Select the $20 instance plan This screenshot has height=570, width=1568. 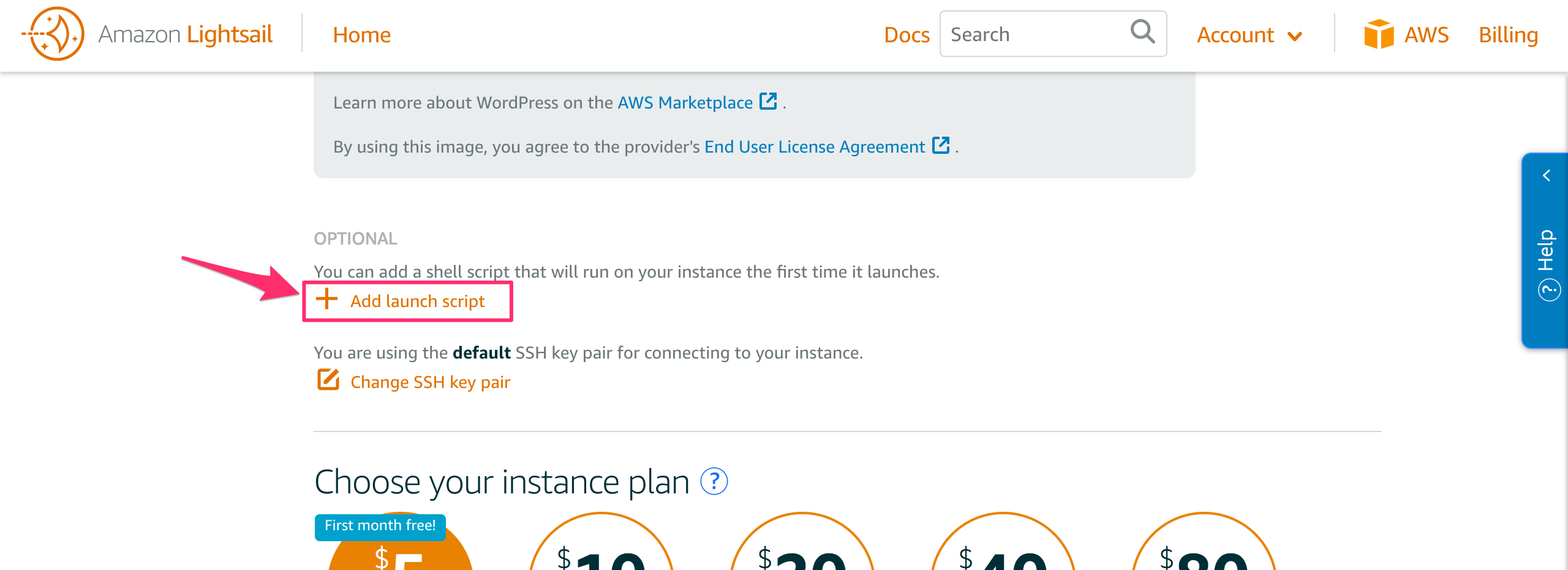point(802,542)
